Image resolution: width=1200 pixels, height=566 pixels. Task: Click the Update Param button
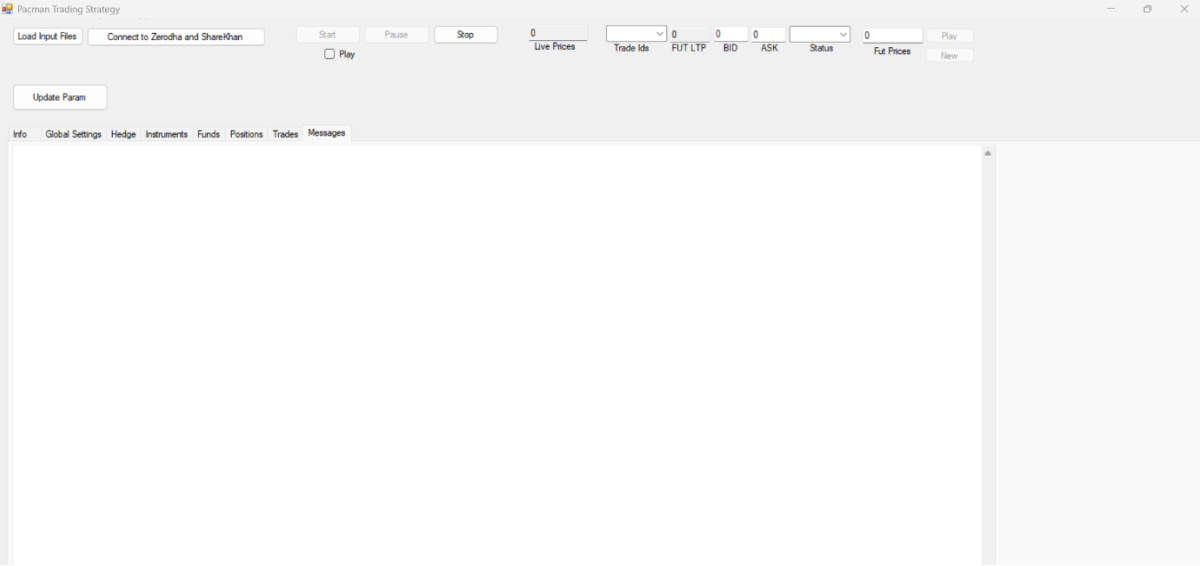[x=60, y=97]
